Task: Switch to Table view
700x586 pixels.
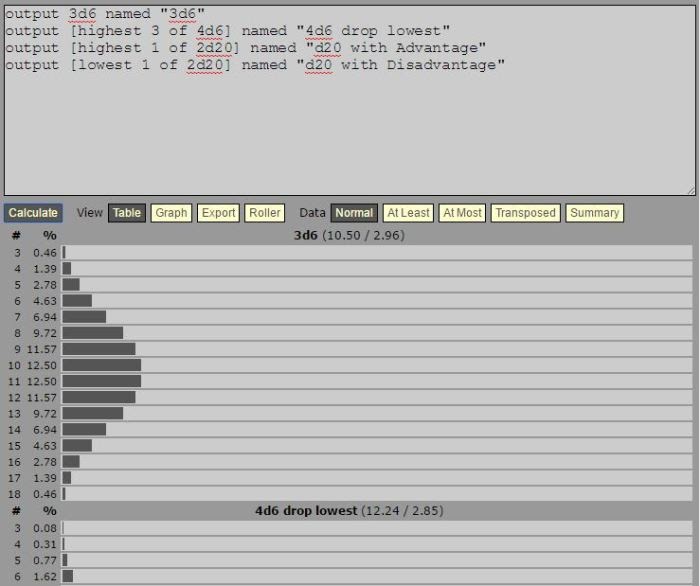Action: coord(127,213)
